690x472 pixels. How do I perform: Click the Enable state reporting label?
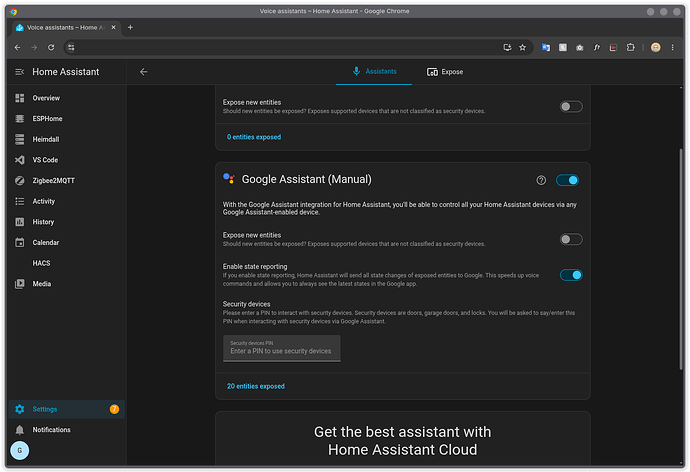click(255, 267)
